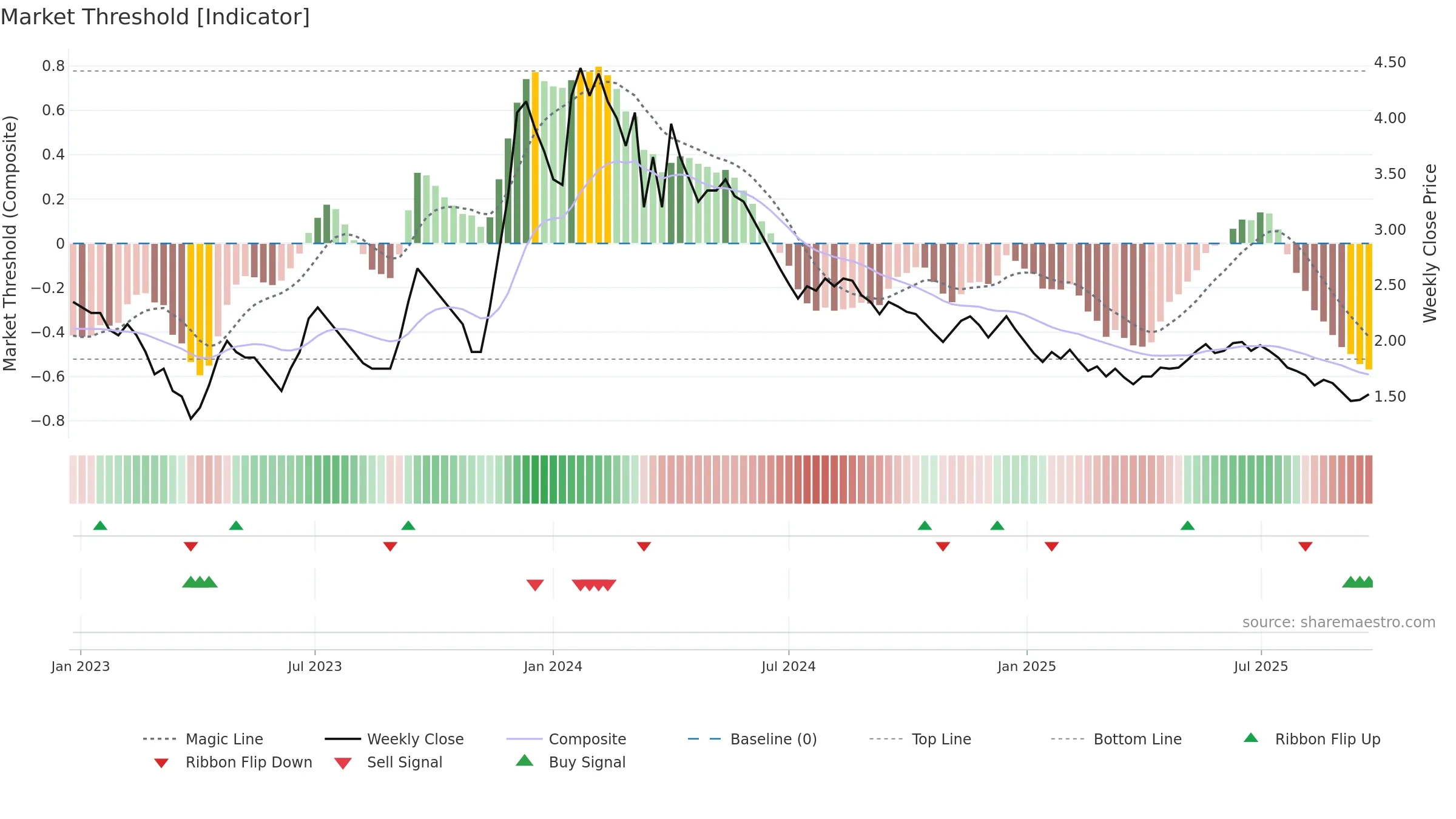
Task: Click the 4.50 price tick label
Action: pyautogui.click(x=1390, y=62)
